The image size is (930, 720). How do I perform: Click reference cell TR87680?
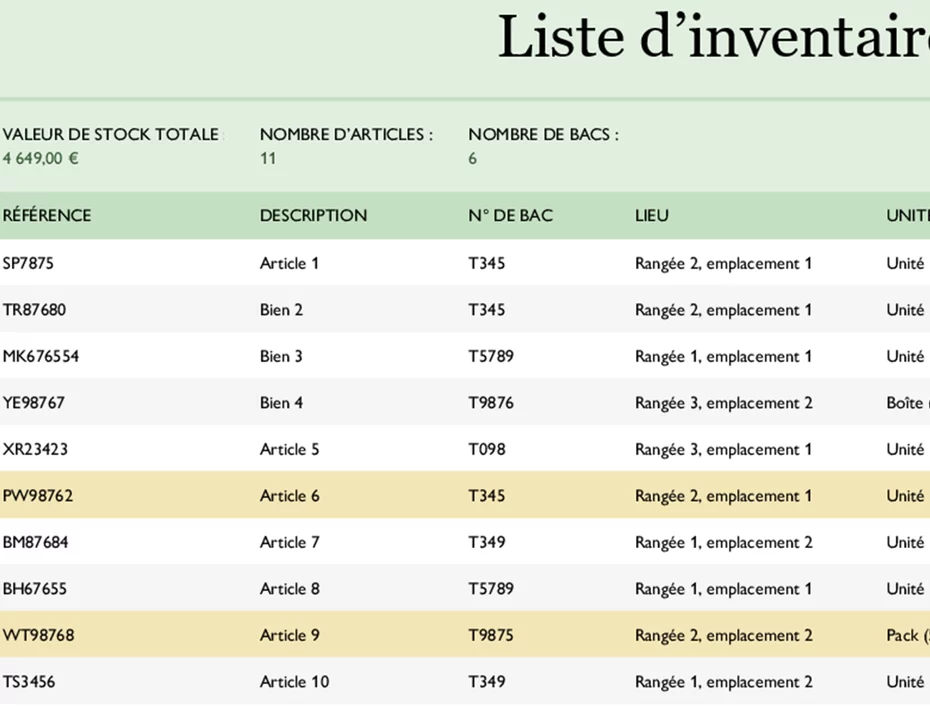[34, 310]
